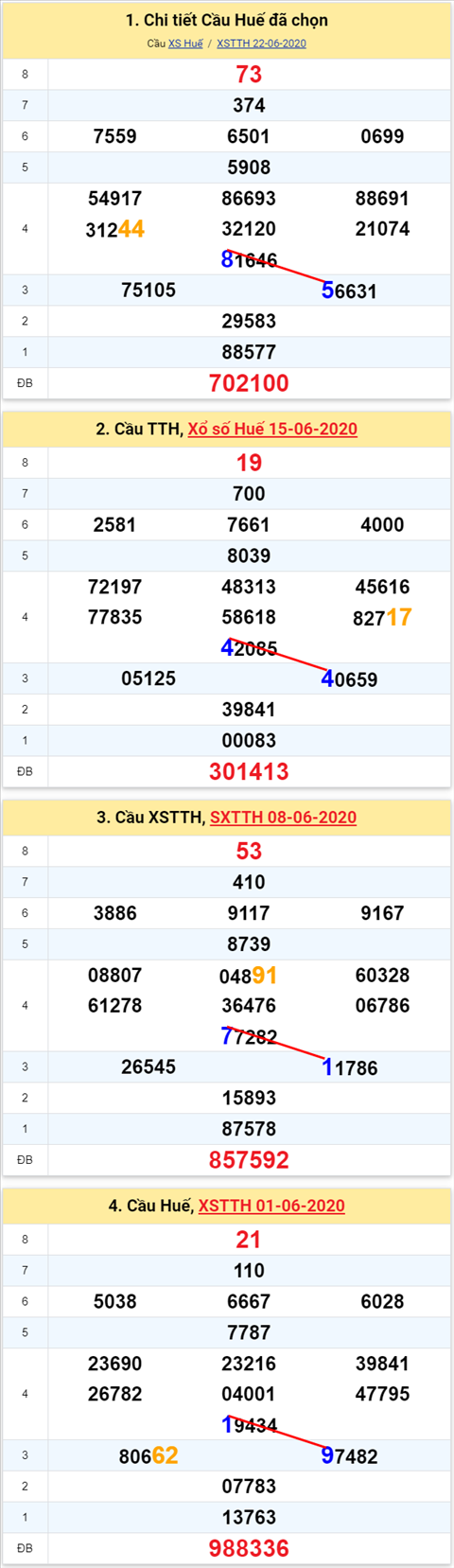The image size is (454, 1568).
Task: Click number 5038 in the fourth table
Action: point(114,1301)
